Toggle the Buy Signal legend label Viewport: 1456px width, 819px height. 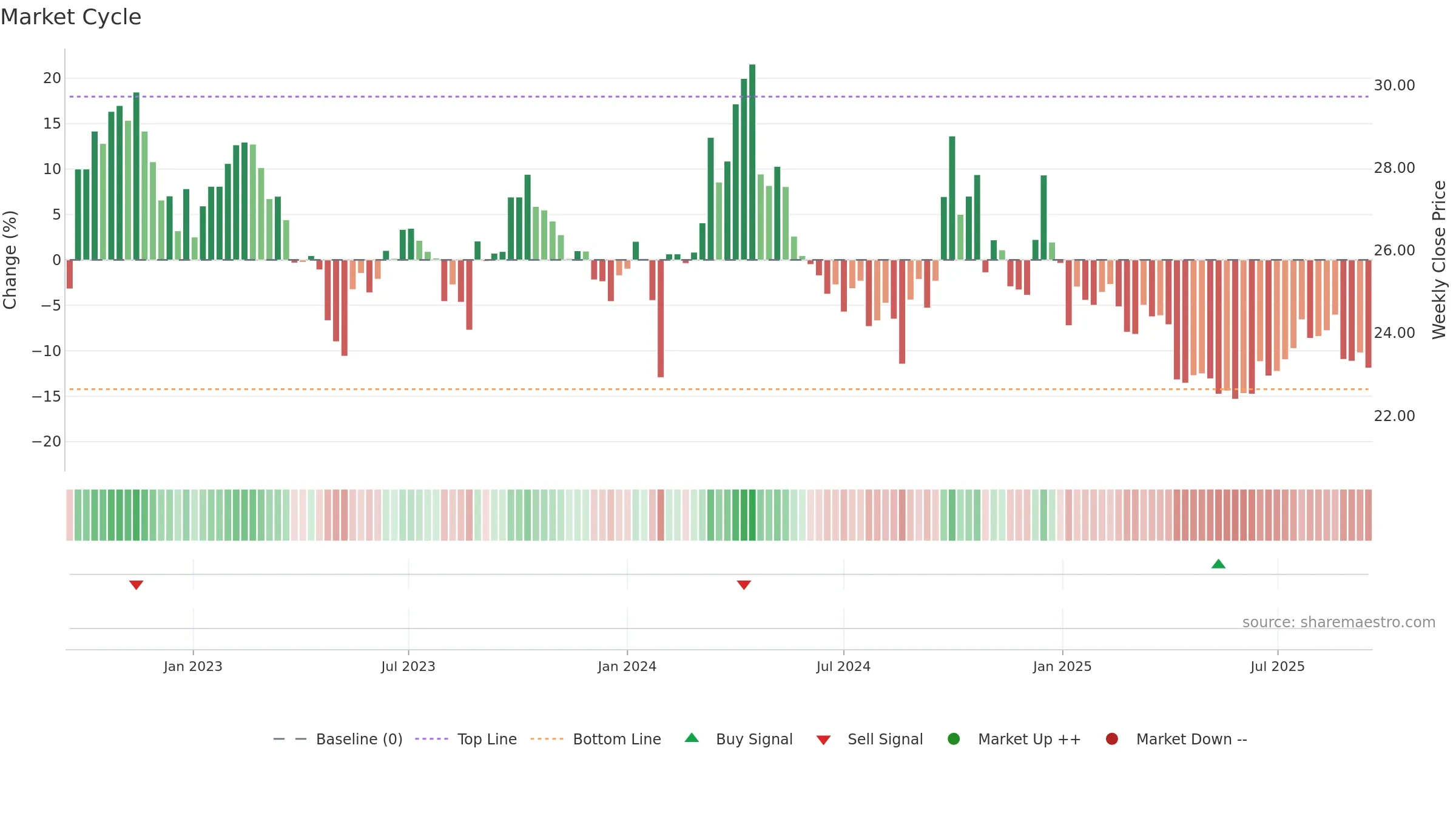(754, 739)
